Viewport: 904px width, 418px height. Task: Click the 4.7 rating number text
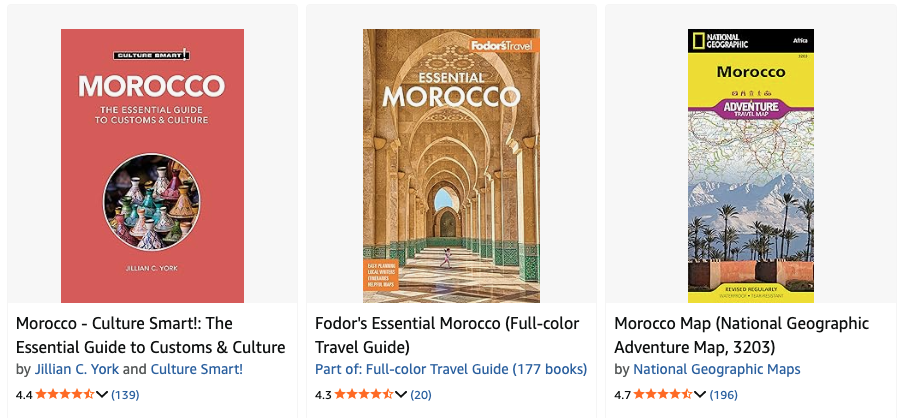(623, 394)
